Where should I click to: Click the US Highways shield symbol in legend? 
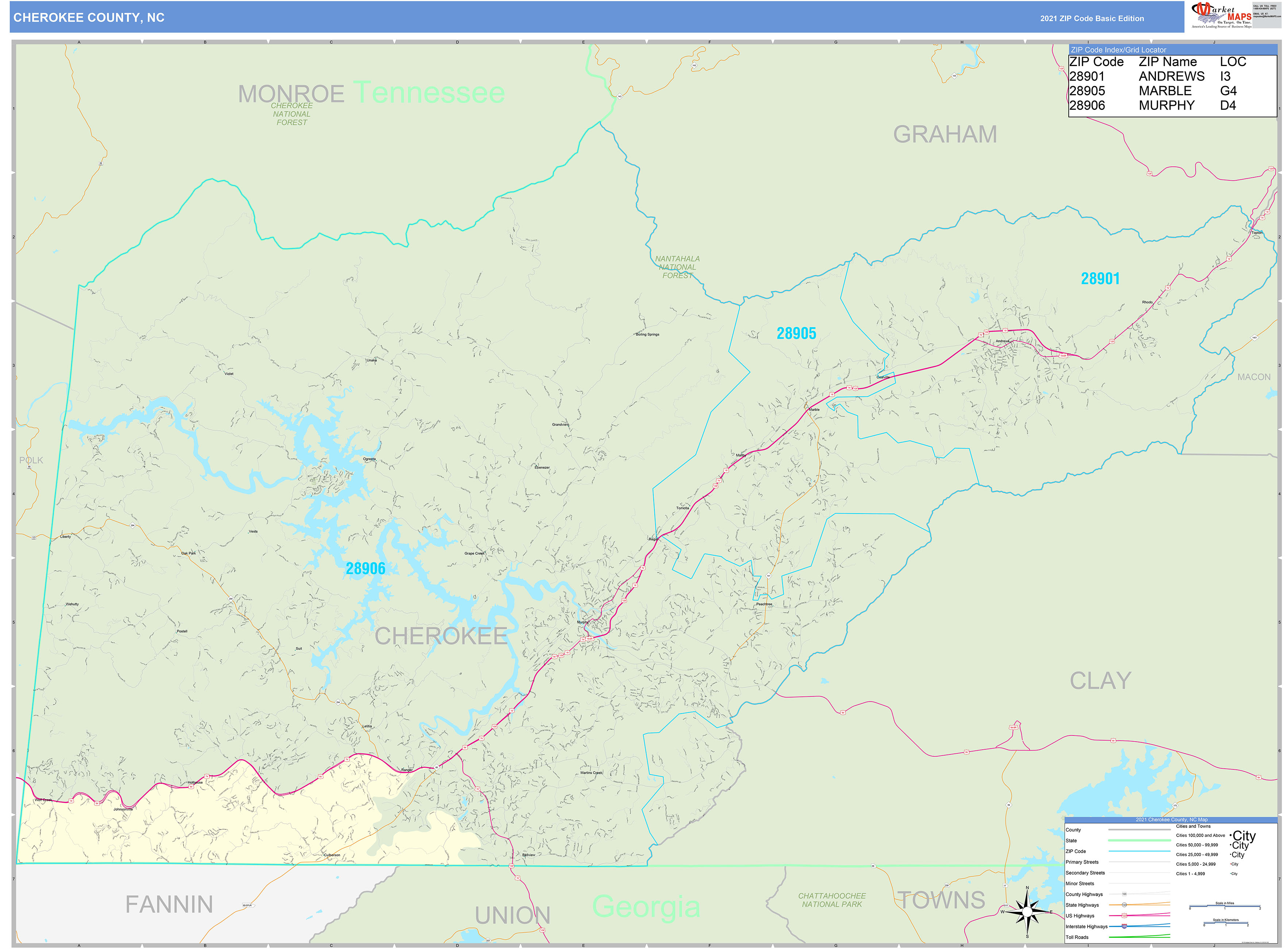(1124, 915)
